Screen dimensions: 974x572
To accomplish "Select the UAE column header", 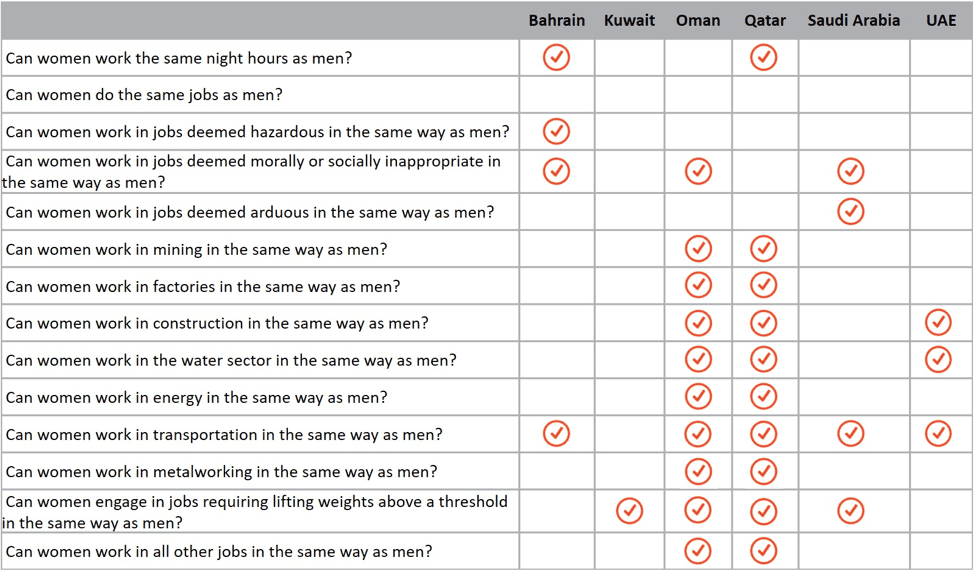I will pos(941,20).
